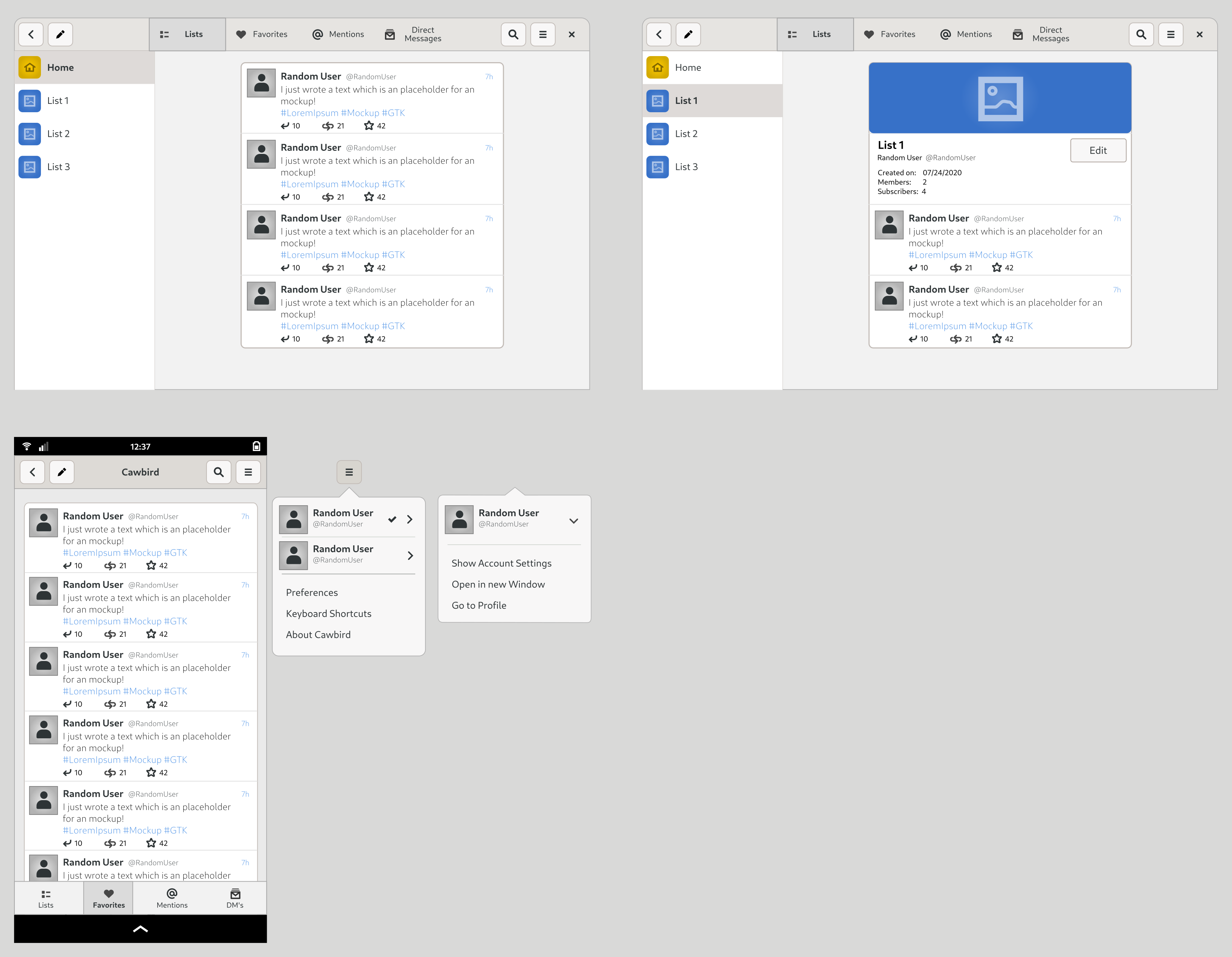Click the back arrow in top-left window
Image resolution: width=1232 pixels, height=957 pixels.
coord(31,34)
